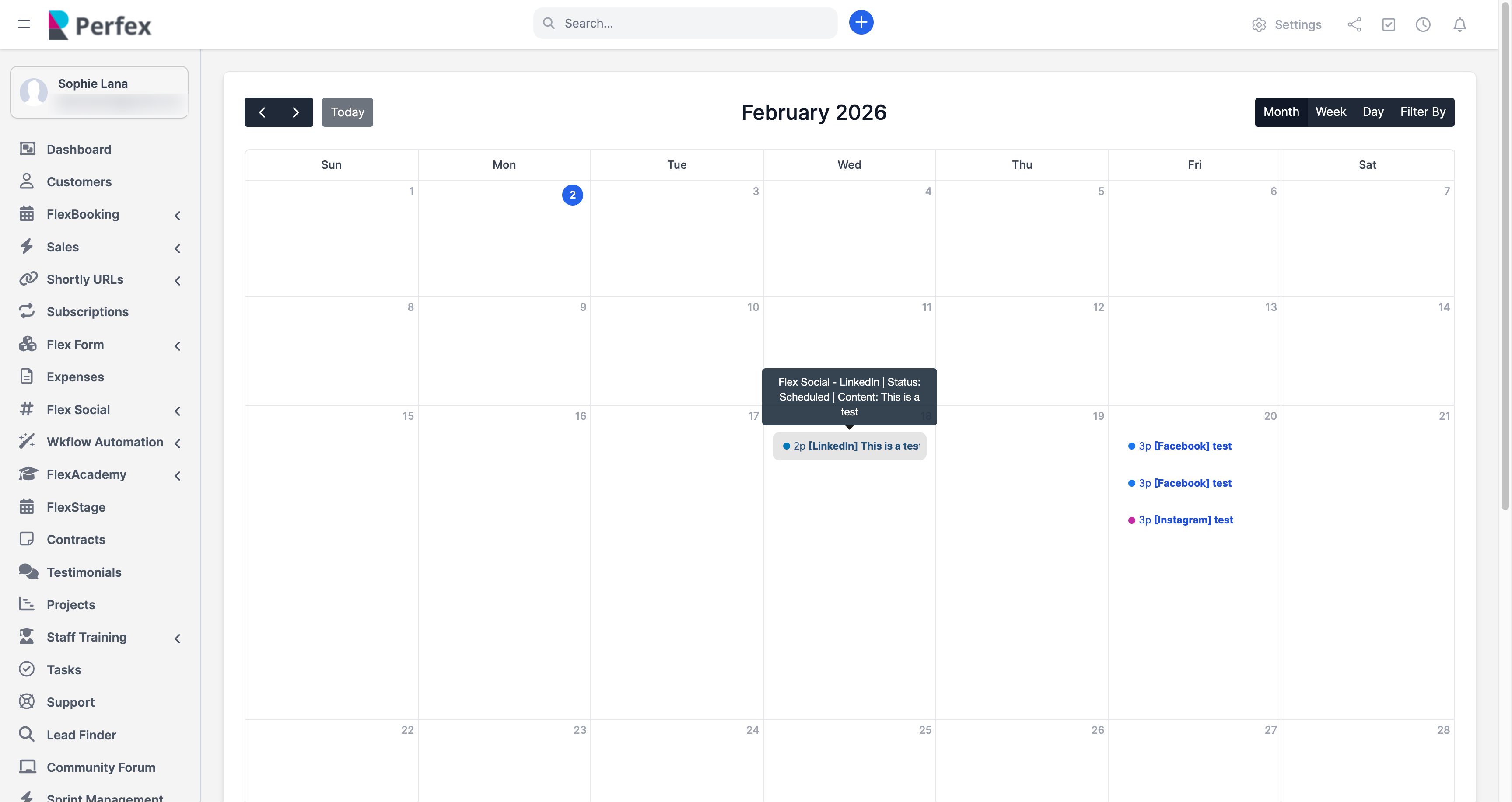Open the Filter By dropdown
The width and height of the screenshot is (1512, 802).
click(x=1422, y=112)
